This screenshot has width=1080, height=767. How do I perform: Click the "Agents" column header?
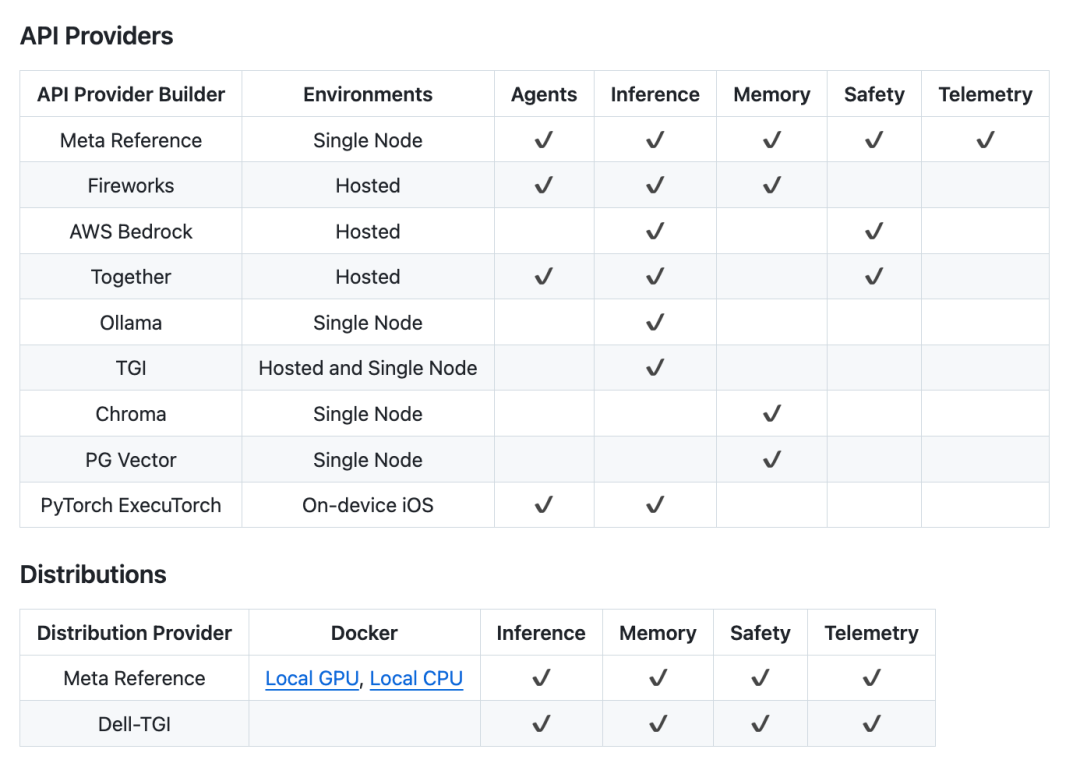pyautogui.click(x=543, y=94)
